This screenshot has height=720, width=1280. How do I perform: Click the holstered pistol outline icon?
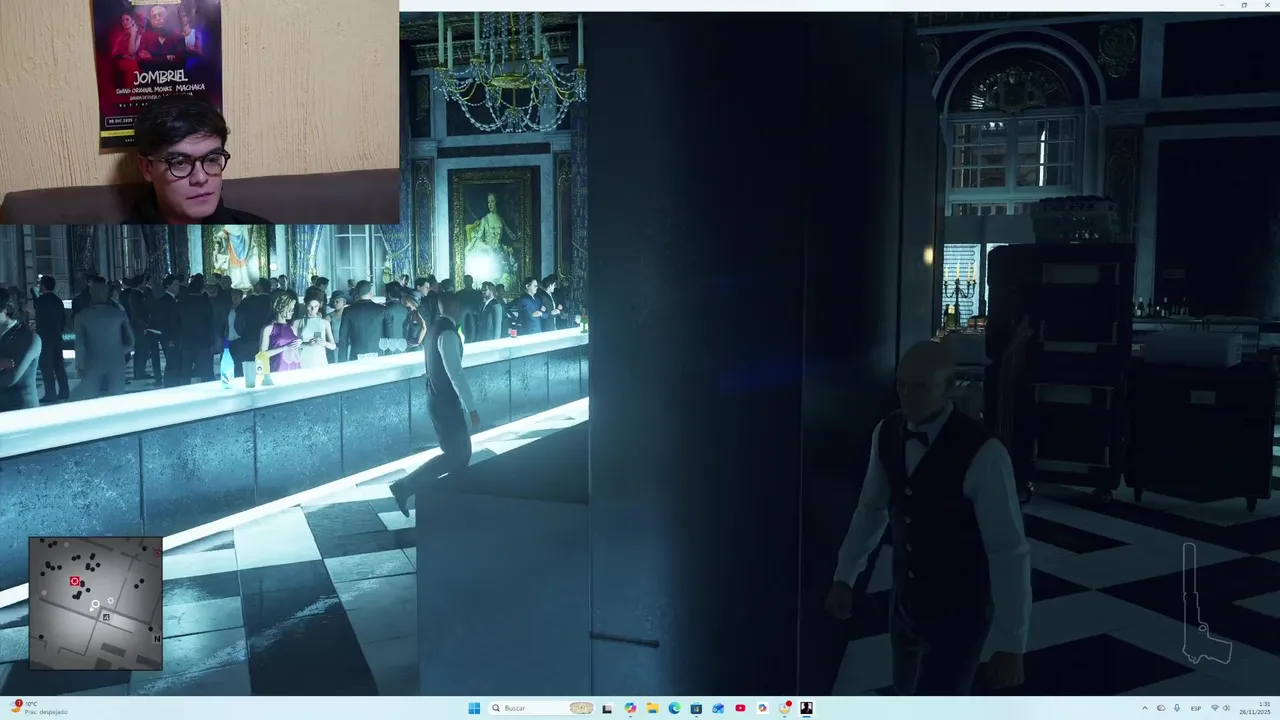(x=1206, y=604)
